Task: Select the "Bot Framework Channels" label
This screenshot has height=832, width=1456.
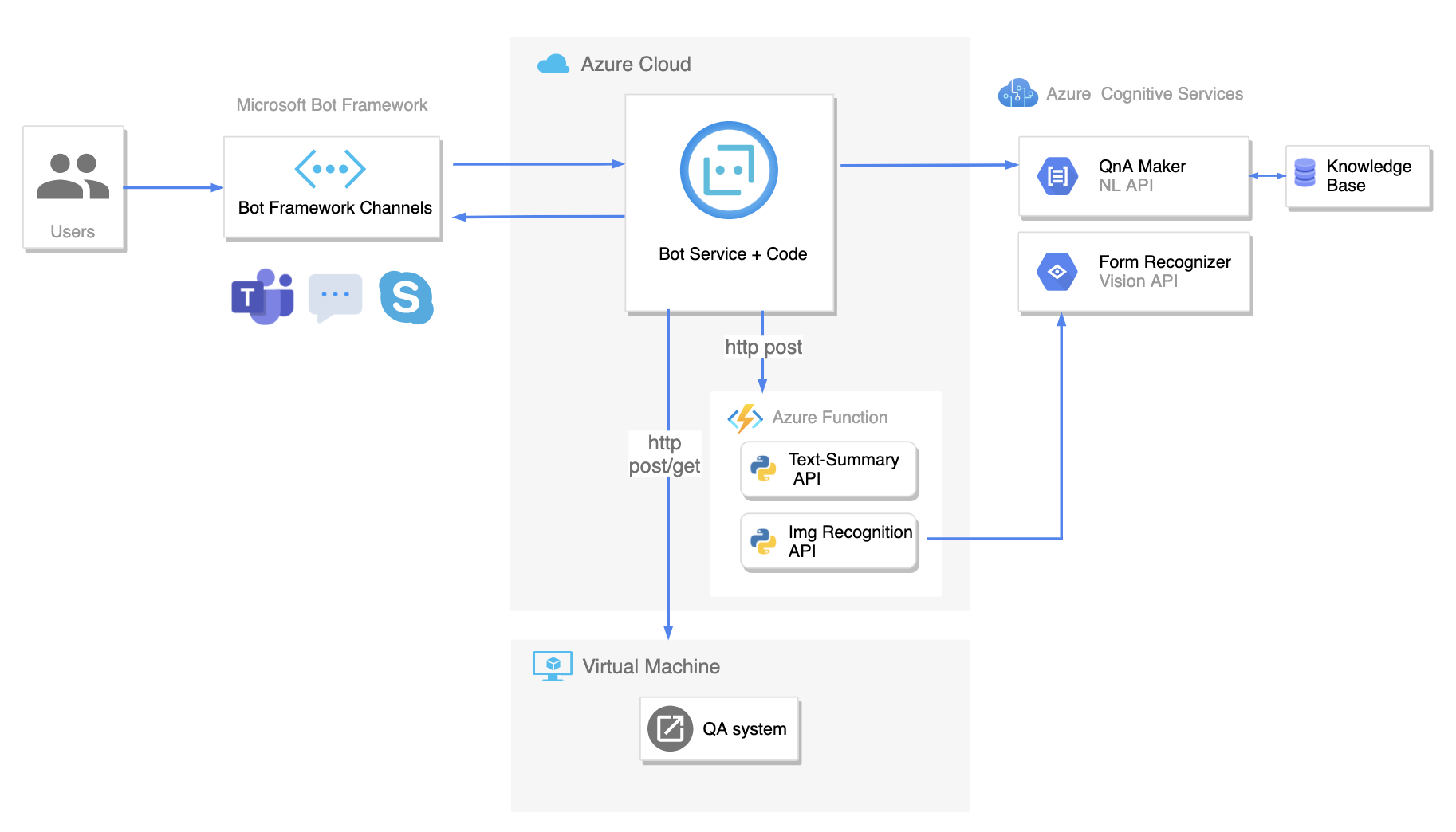Action: [x=335, y=207]
